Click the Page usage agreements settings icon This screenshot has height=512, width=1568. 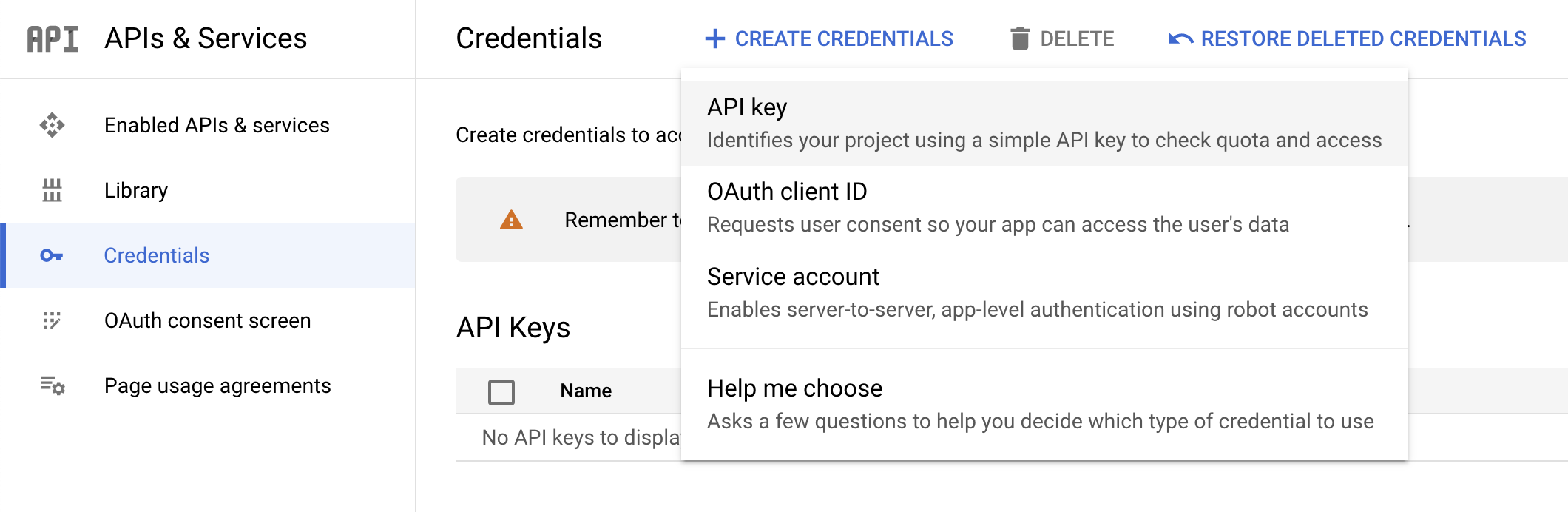click(x=52, y=385)
